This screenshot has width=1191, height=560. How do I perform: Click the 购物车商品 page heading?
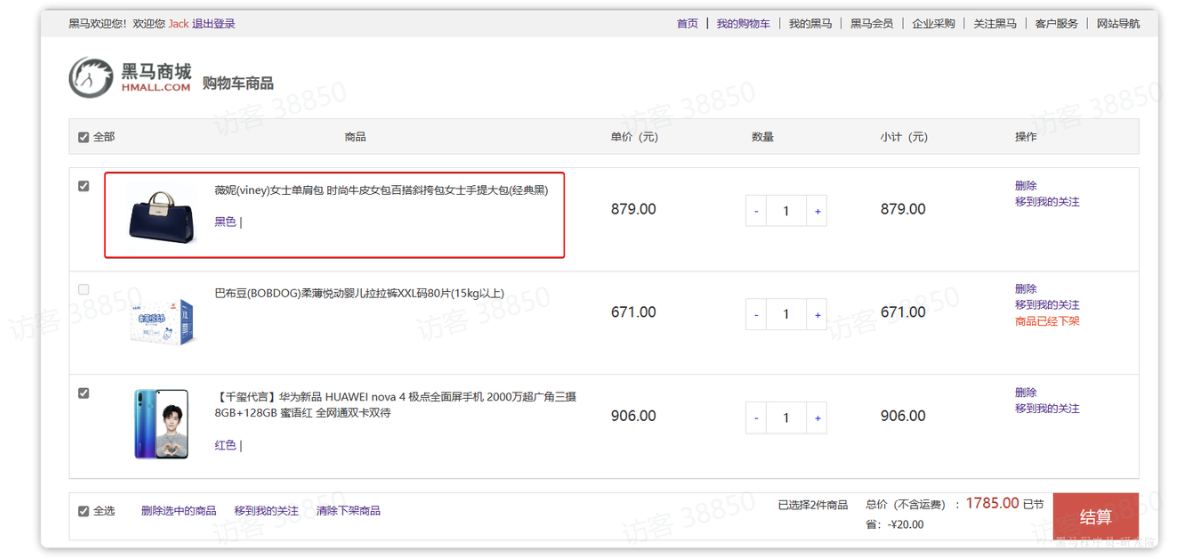[x=238, y=84]
